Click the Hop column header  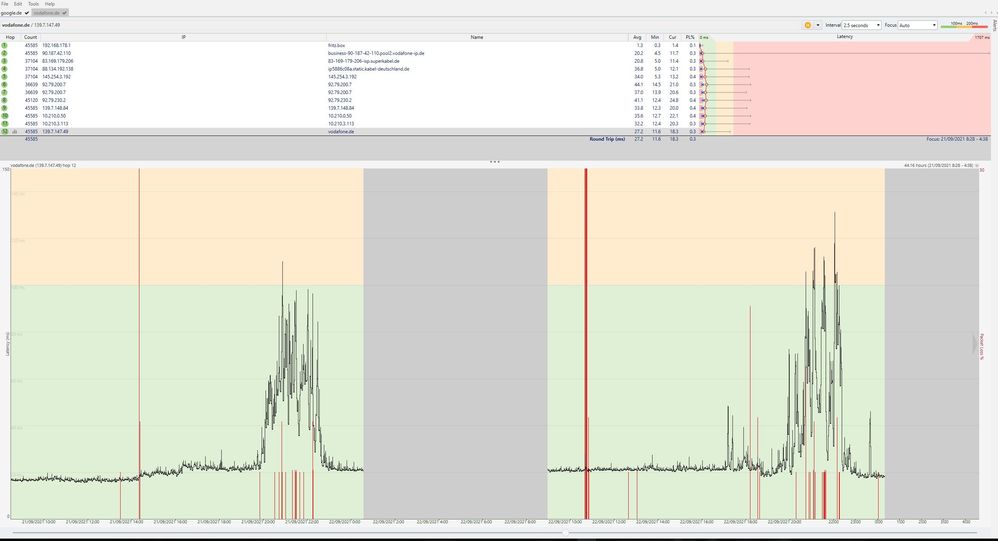[x=10, y=38]
